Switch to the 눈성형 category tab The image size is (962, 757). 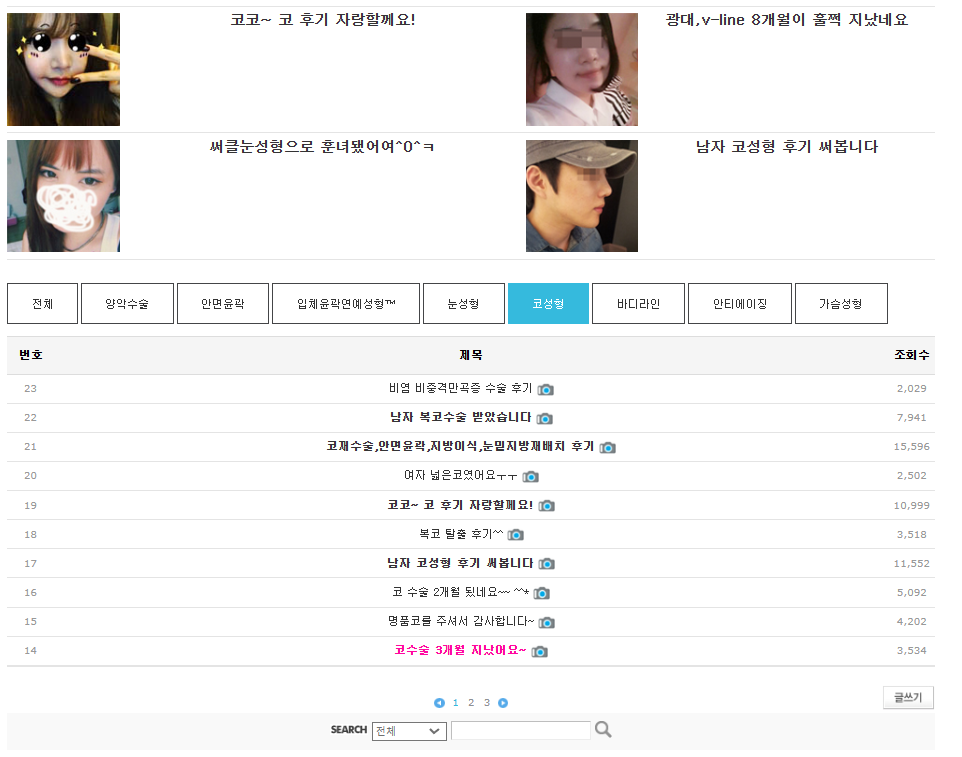point(463,304)
